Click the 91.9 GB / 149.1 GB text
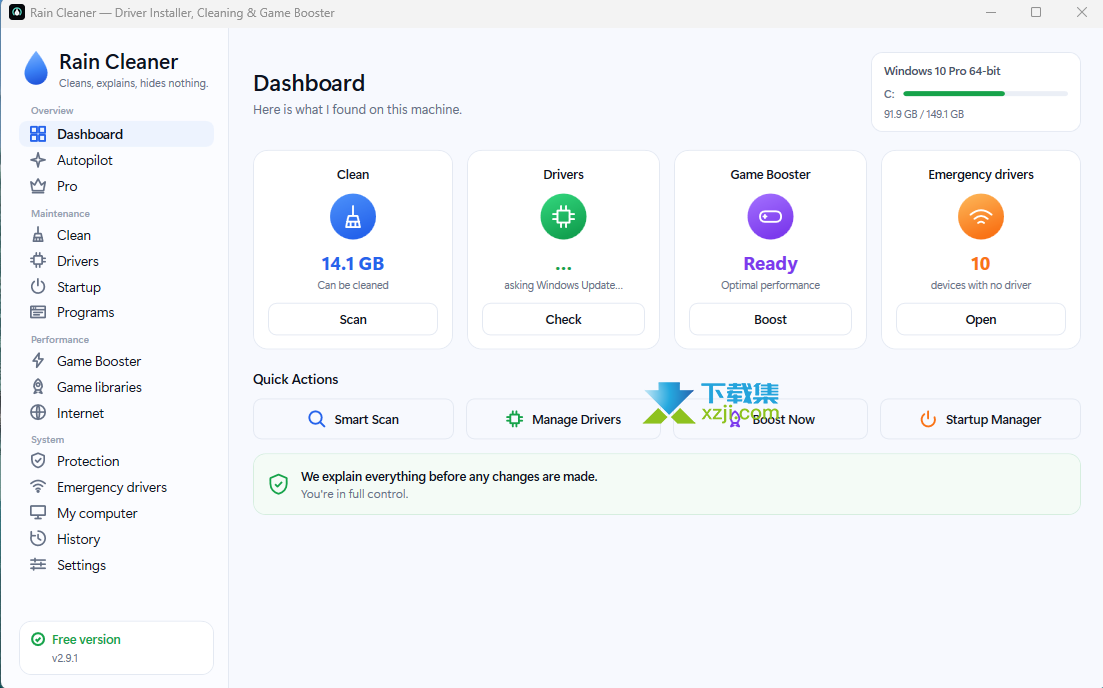Screen dimensions: 1103x688 pyautogui.click(x=924, y=114)
